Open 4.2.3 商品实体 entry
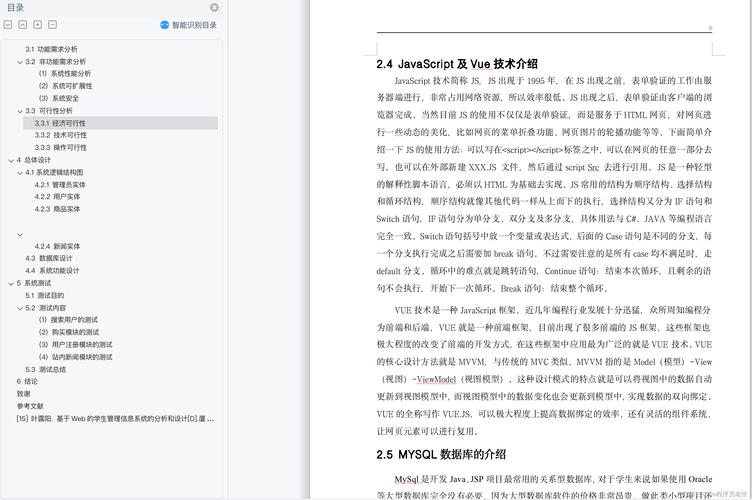 (57, 209)
